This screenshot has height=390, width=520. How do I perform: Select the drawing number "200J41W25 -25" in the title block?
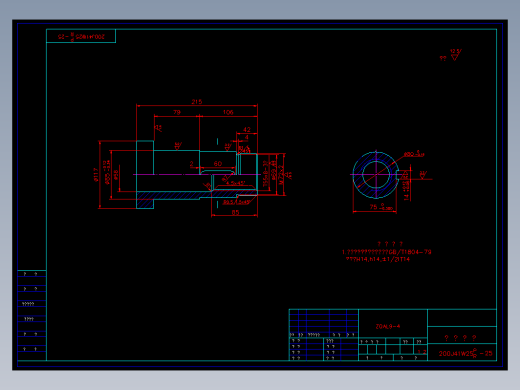coord(465,353)
